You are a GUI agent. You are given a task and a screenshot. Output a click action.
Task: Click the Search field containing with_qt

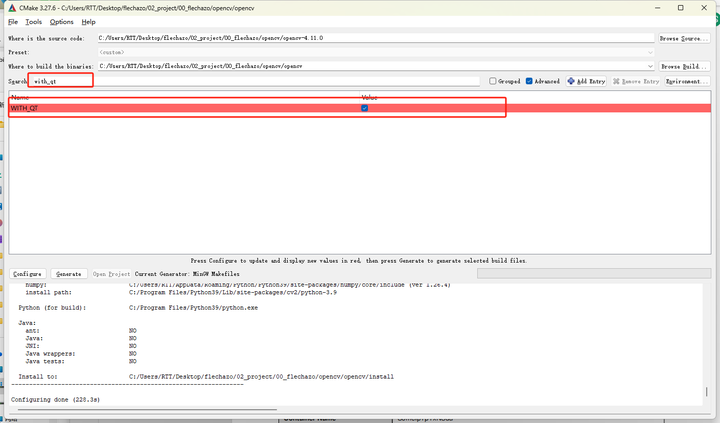click(x=255, y=81)
